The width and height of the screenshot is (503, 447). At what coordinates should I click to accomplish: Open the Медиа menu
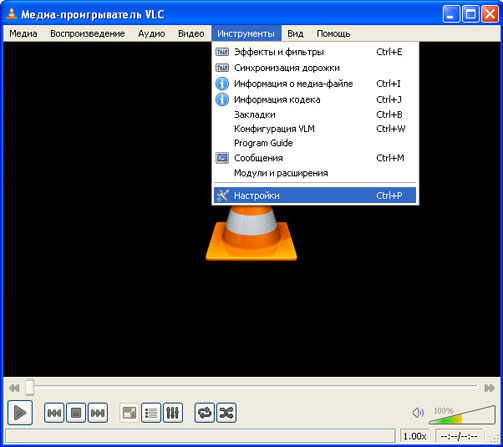[23, 34]
